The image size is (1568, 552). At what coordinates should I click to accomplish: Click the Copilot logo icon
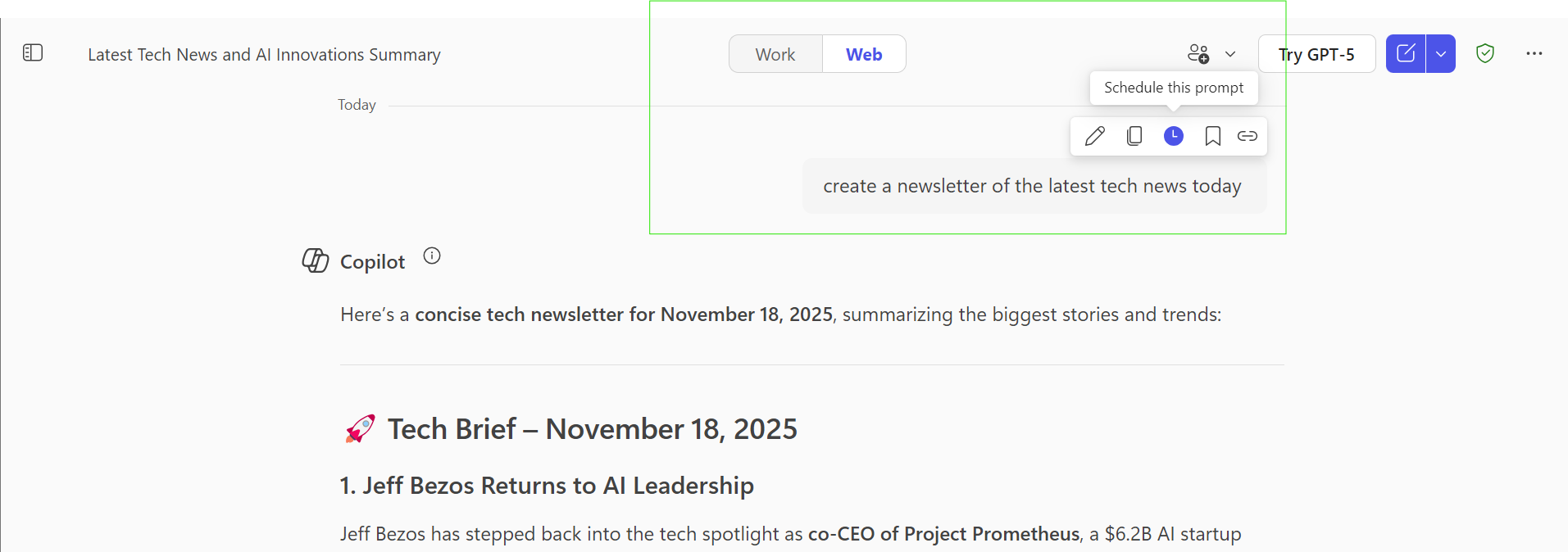pos(316,260)
